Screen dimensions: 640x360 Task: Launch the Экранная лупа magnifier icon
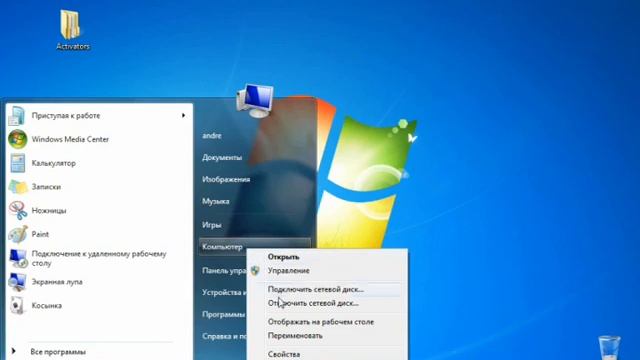pyautogui.click(x=18, y=282)
